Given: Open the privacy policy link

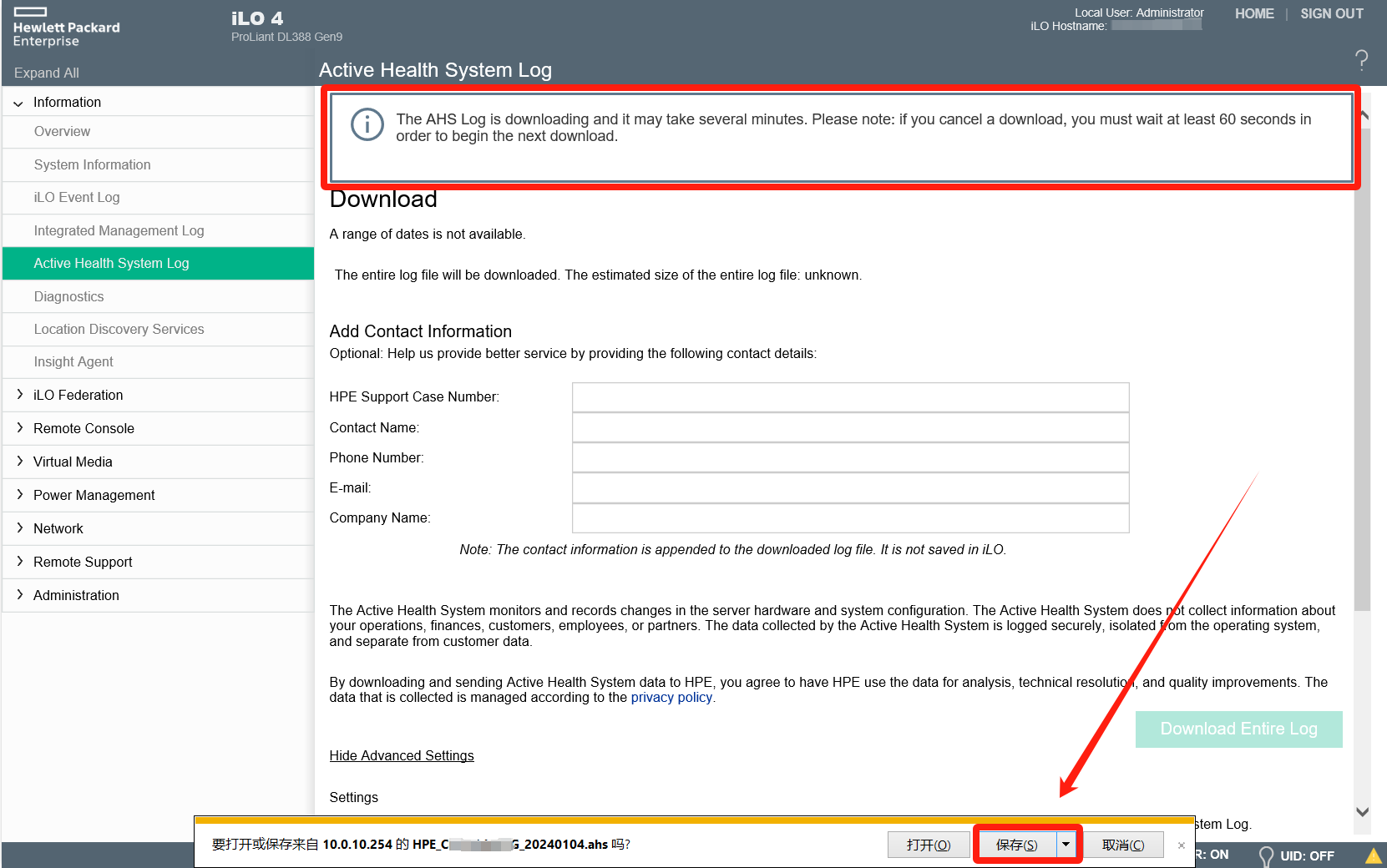Looking at the screenshot, I should 671,698.
